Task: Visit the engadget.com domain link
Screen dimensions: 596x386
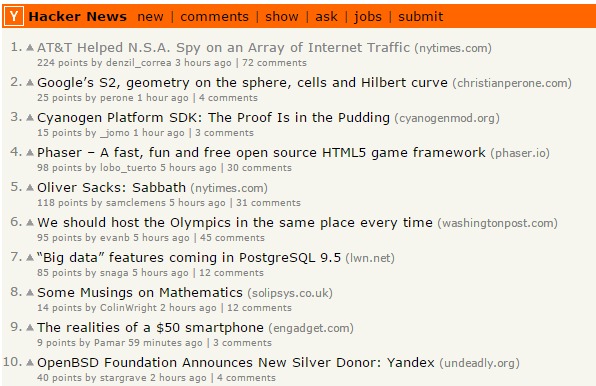Action: click(311, 328)
